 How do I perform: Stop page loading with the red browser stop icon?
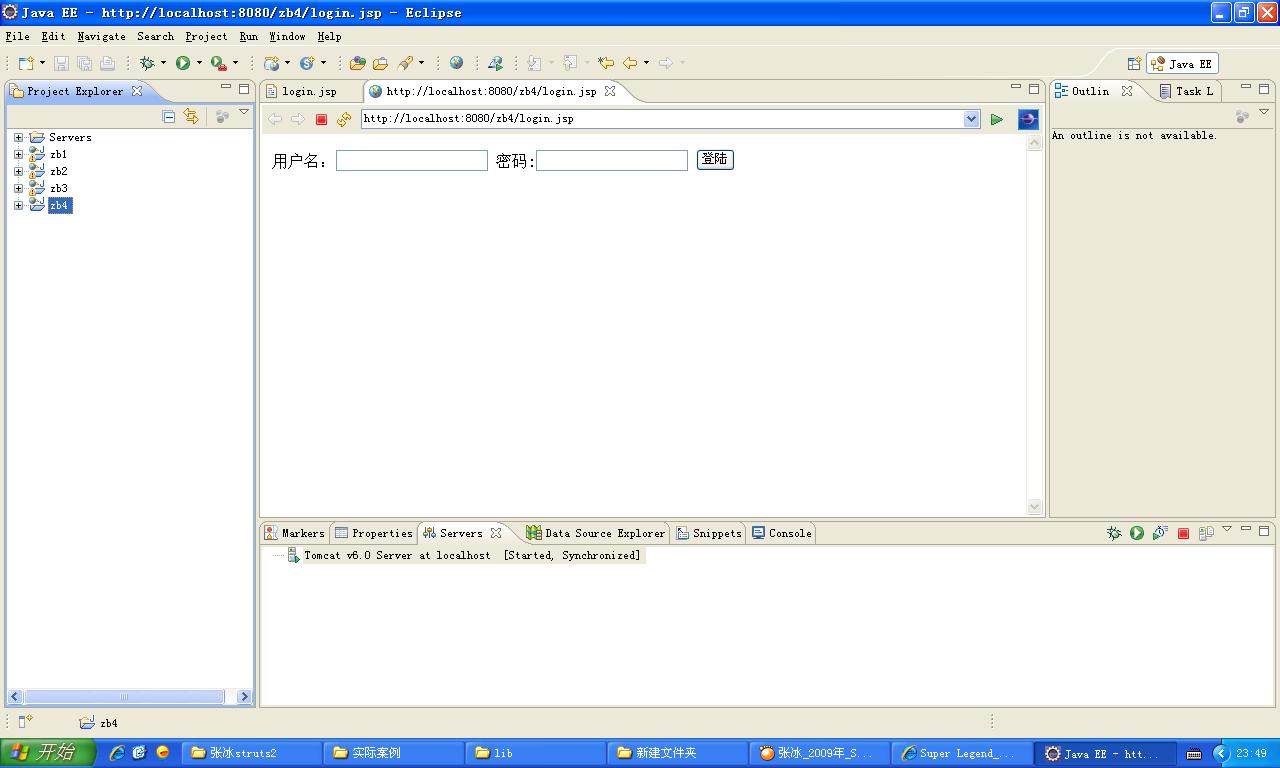[321, 119]
